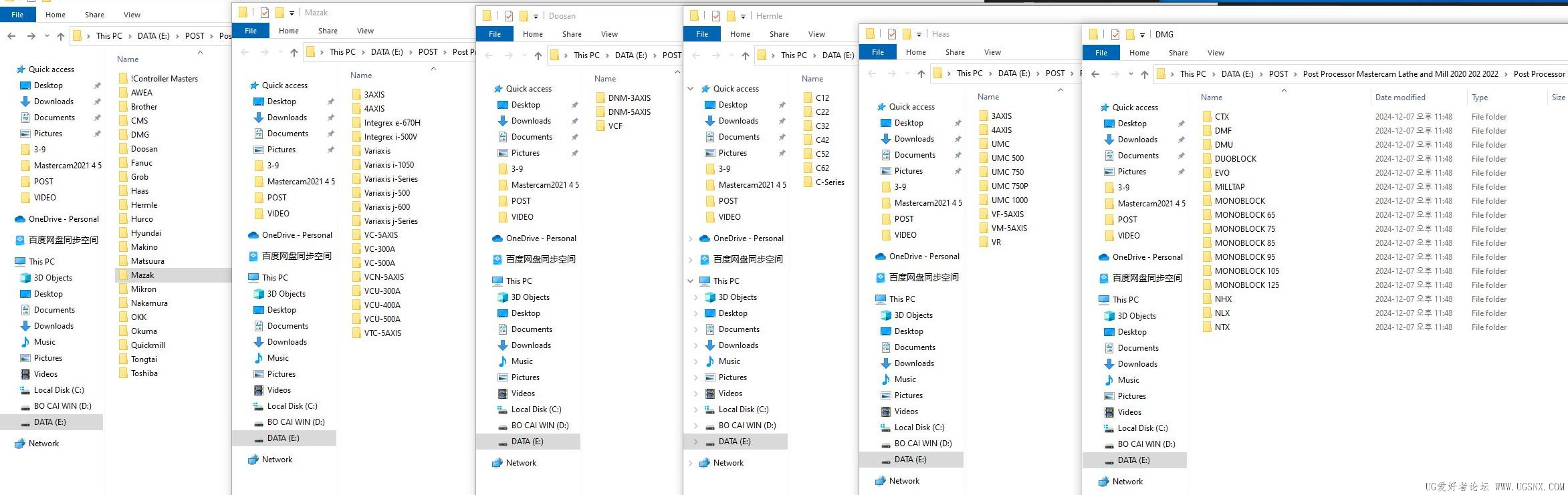Collapse Quick access in the Hermle sidebar
Screen dimensions: 1568x495
coord(691,89)
